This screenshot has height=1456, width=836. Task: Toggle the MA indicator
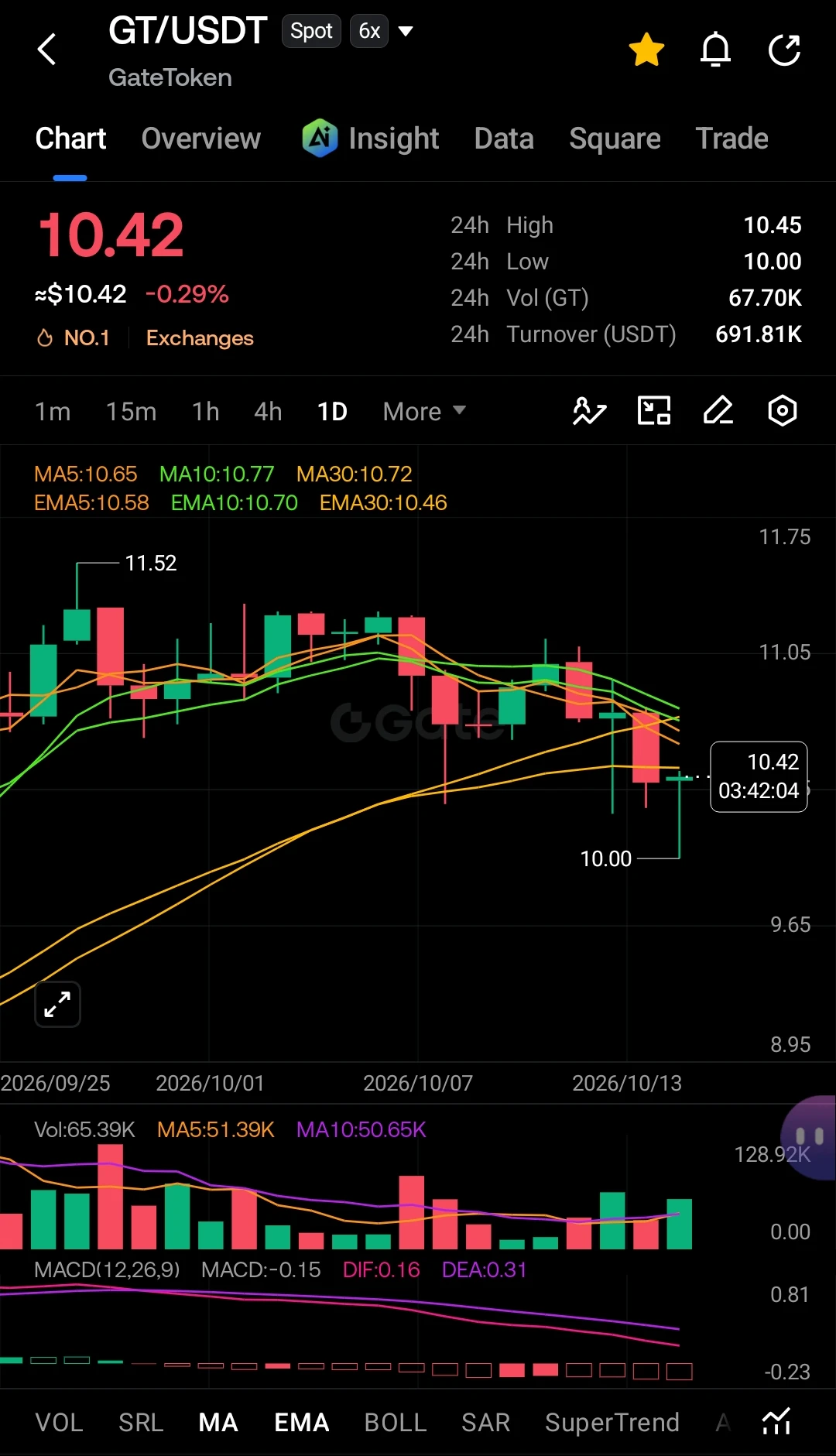coord(218,1423)
